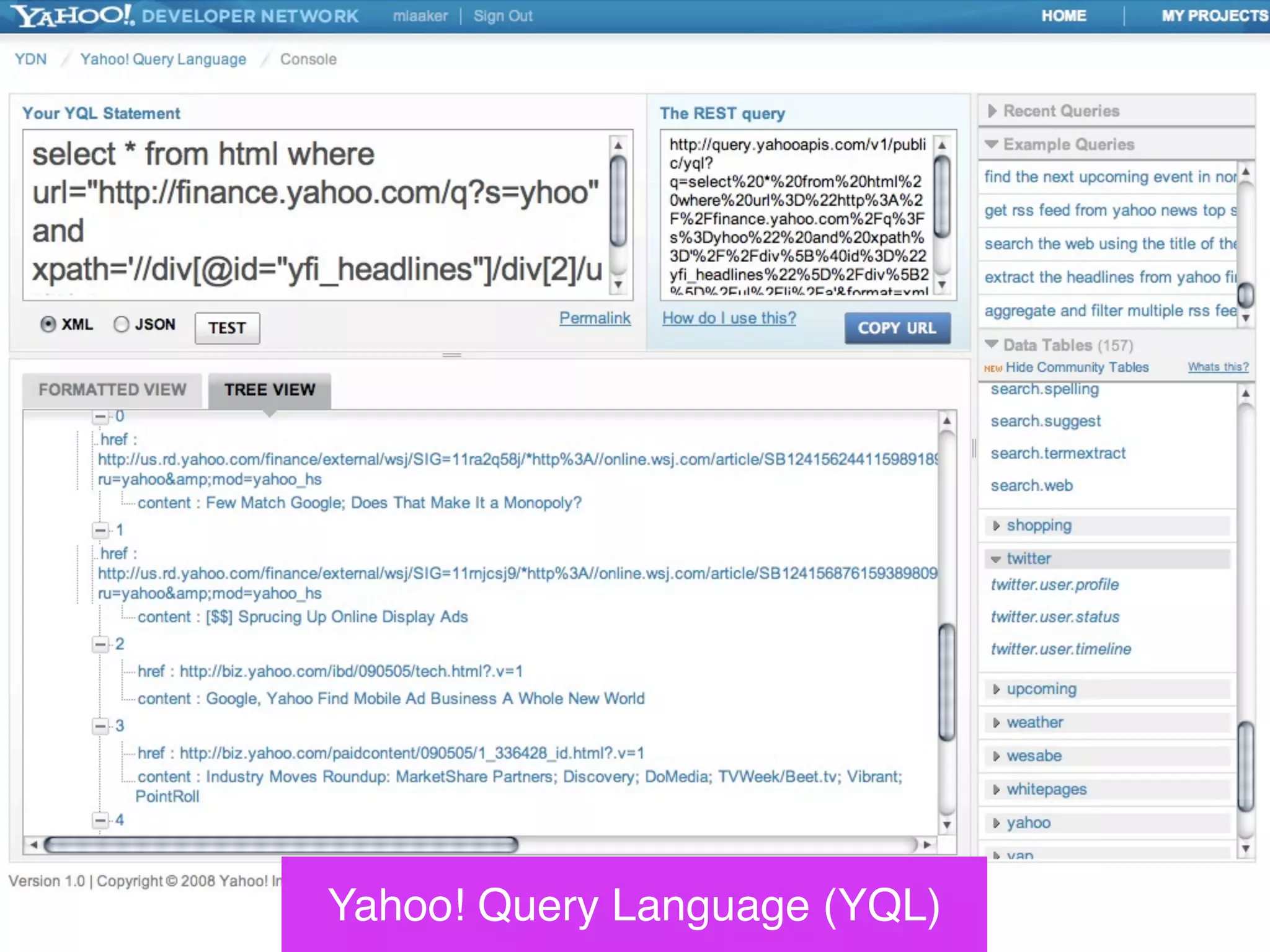Select JSON output format radio
This screenshot has height=952, width=1270.
point(122,324)
